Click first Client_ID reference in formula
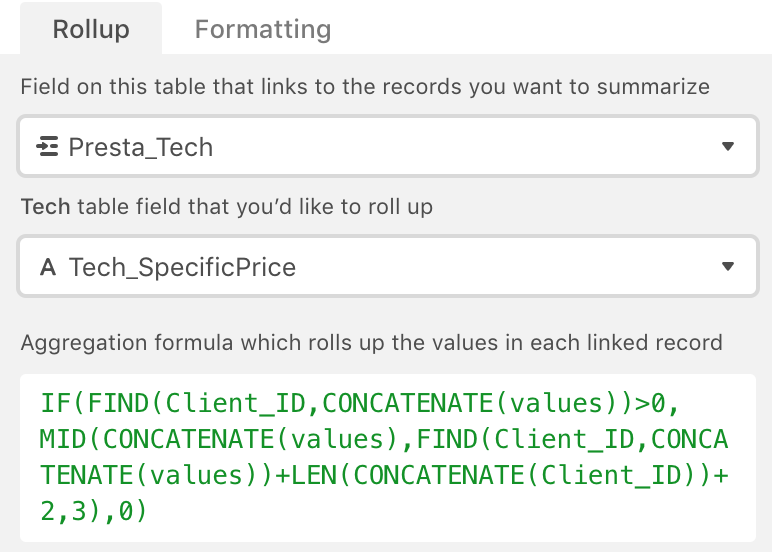 pos(235,403)
